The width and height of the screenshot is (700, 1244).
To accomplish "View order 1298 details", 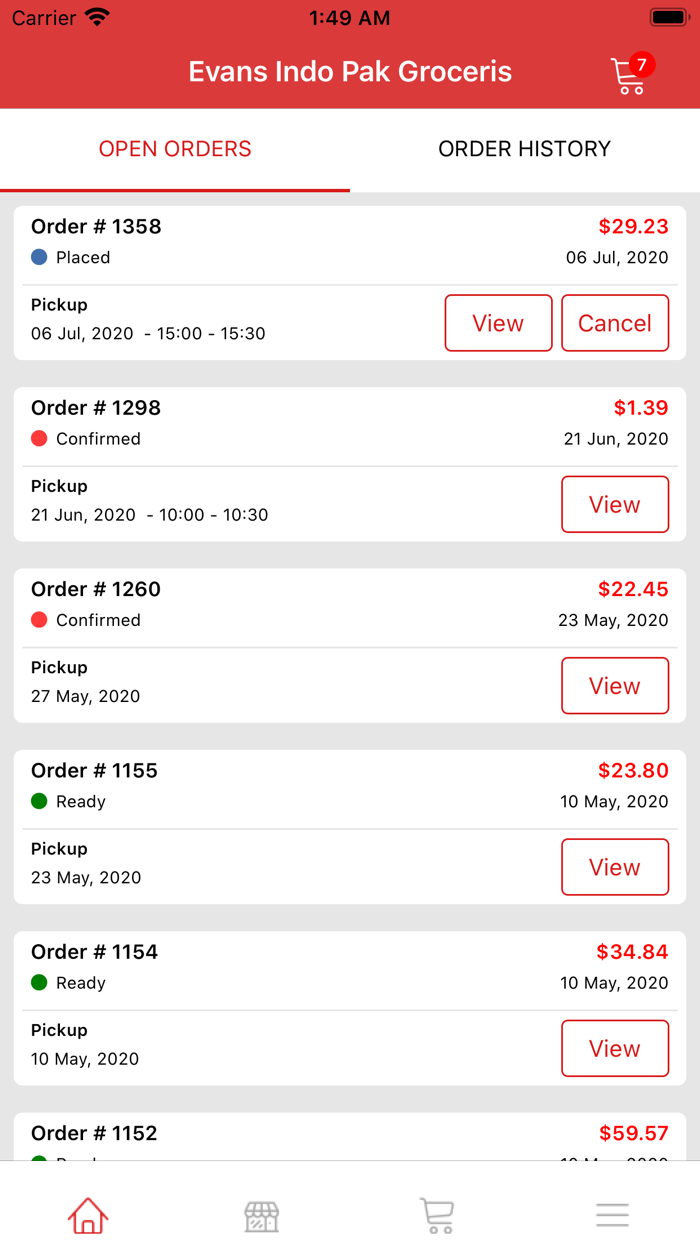I will (x=615, y=504).
